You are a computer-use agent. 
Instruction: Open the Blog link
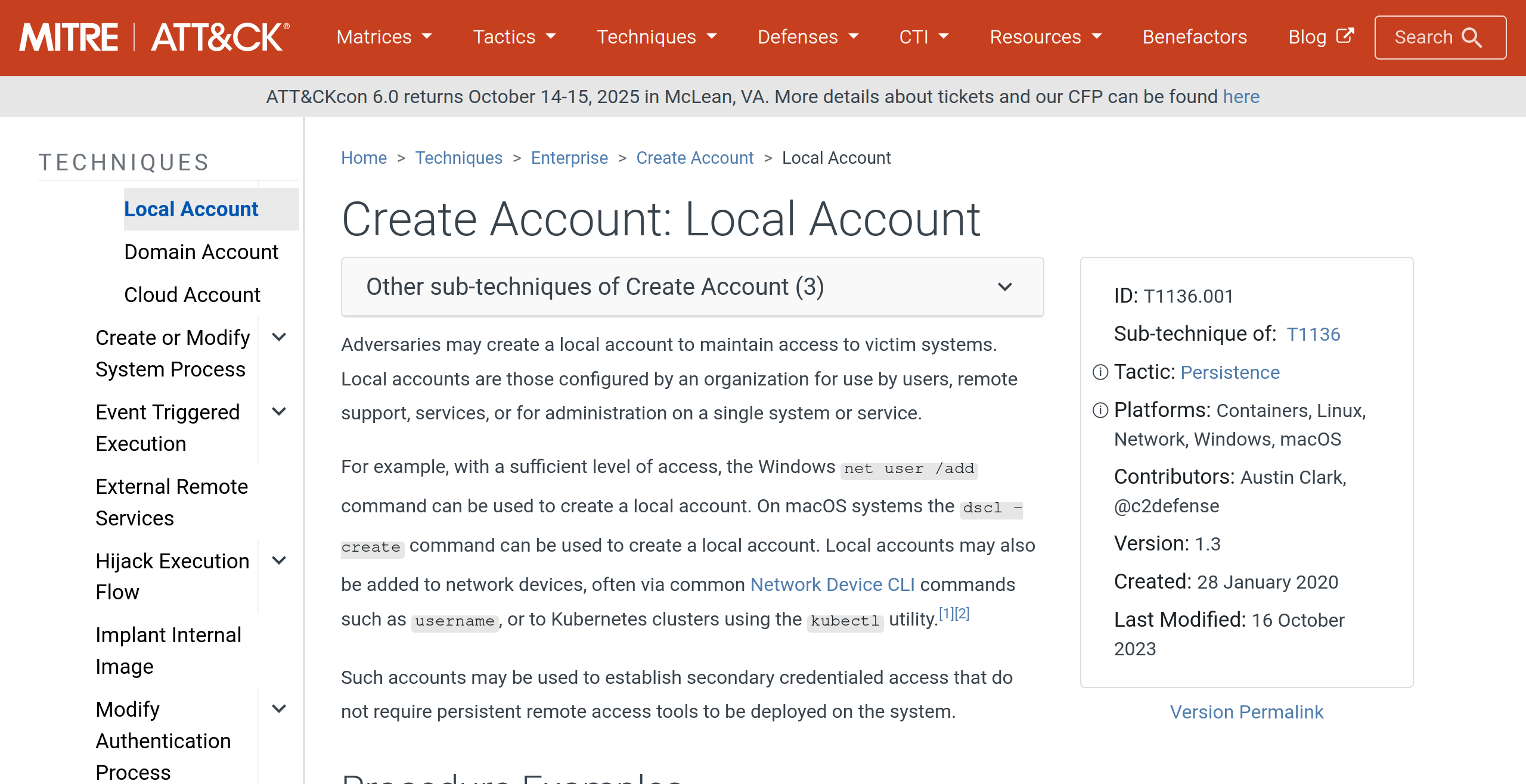tap(1321, 37)
